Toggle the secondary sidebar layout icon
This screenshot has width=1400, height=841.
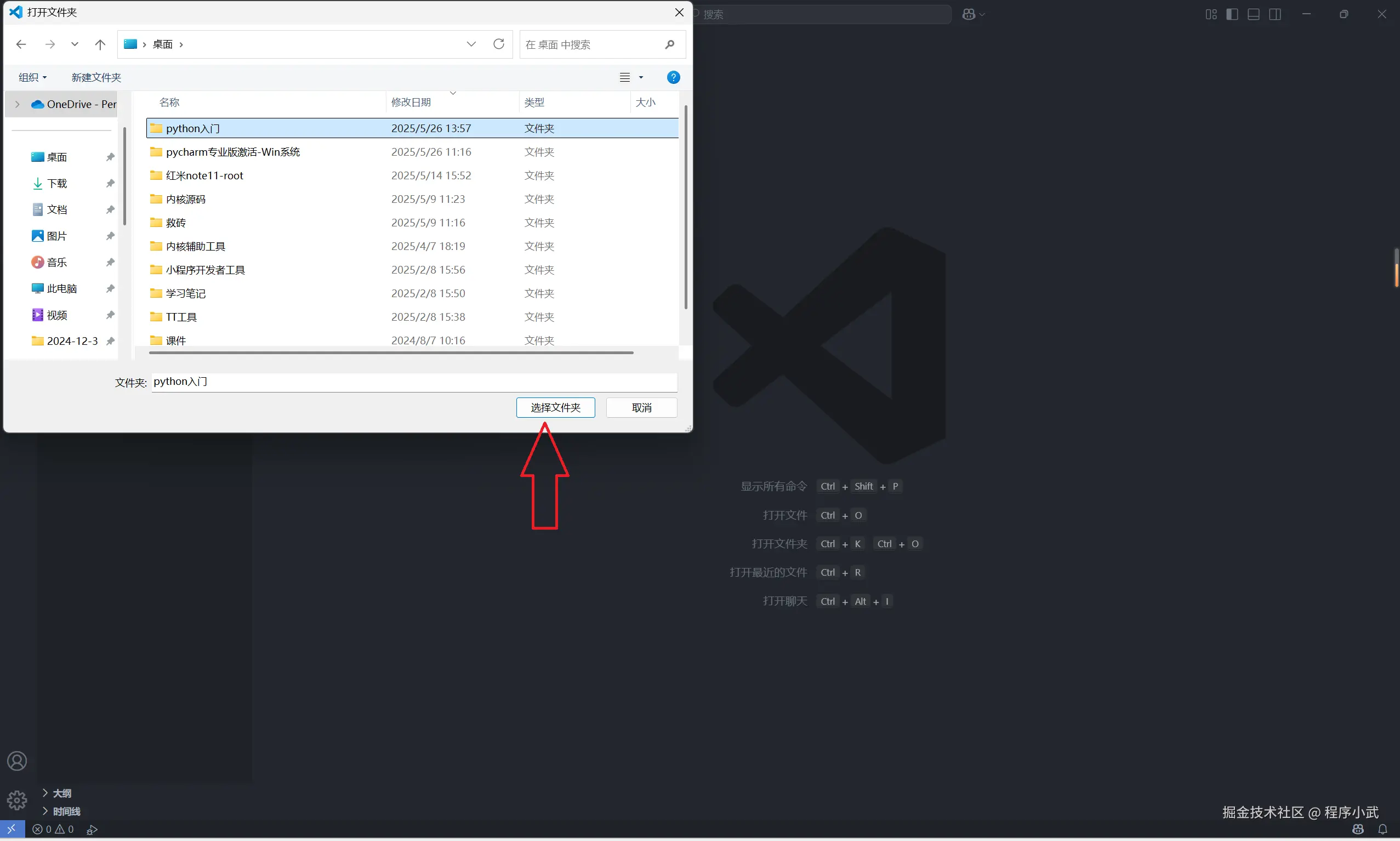[1275, 14]
